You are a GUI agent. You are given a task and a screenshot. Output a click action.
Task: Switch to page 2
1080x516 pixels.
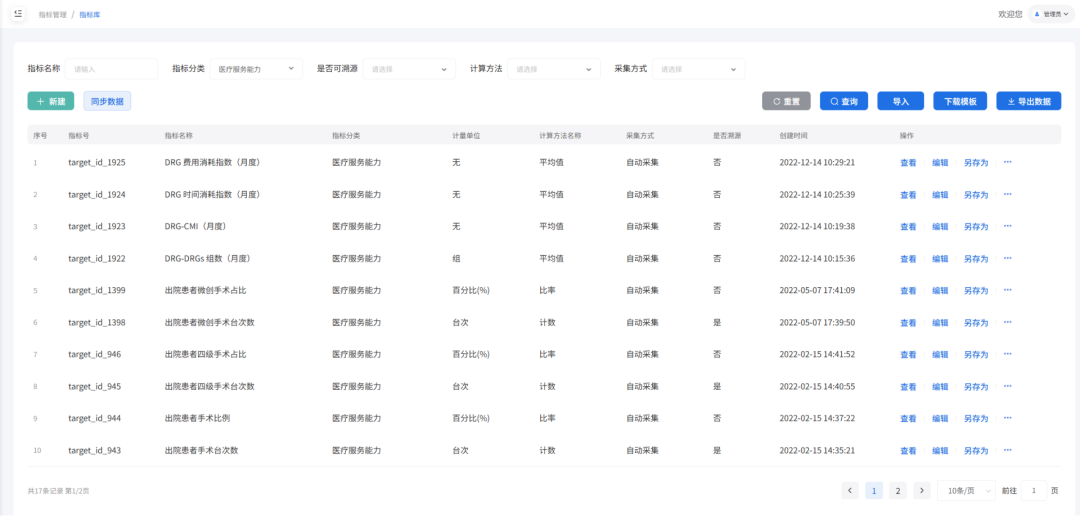[898, 490]
